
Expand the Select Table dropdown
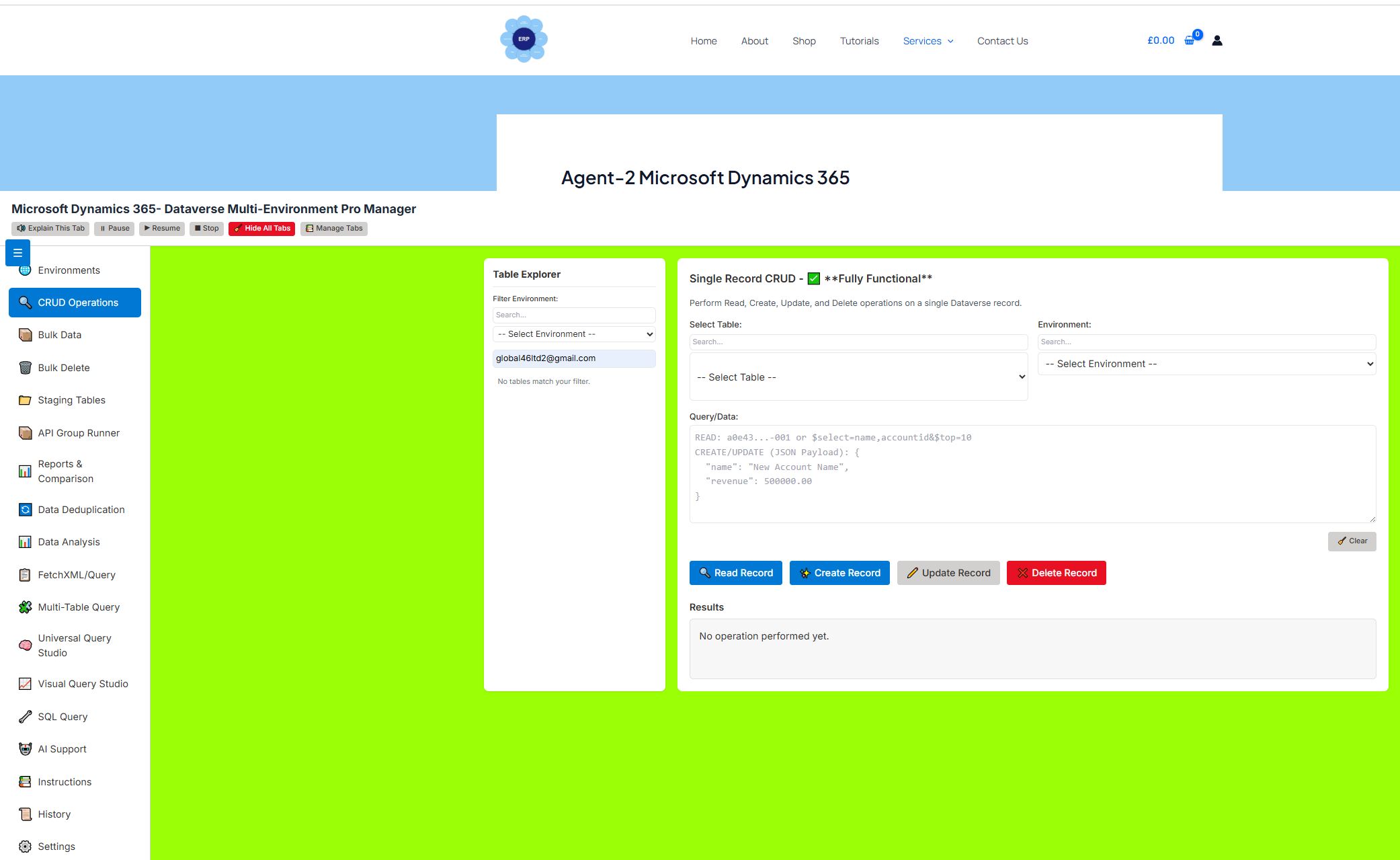pos(858,377)
